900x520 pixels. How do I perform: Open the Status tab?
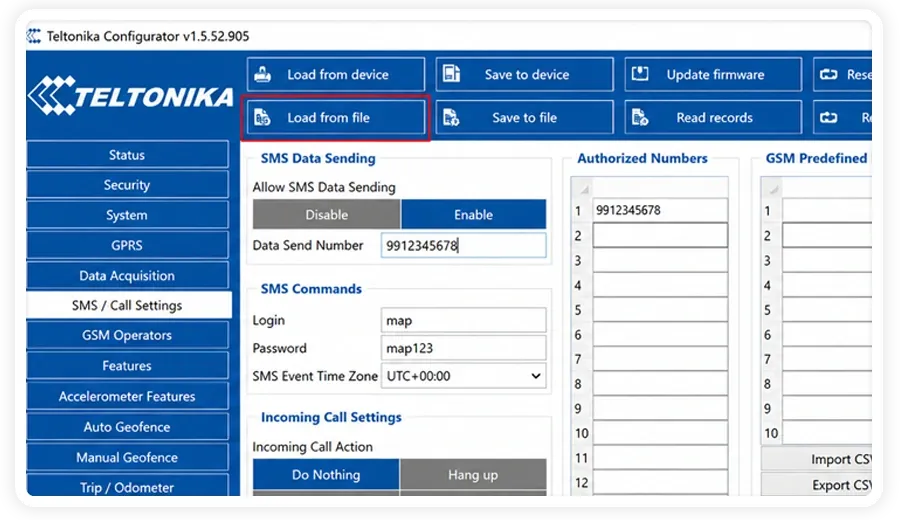(x=127, y=155)
